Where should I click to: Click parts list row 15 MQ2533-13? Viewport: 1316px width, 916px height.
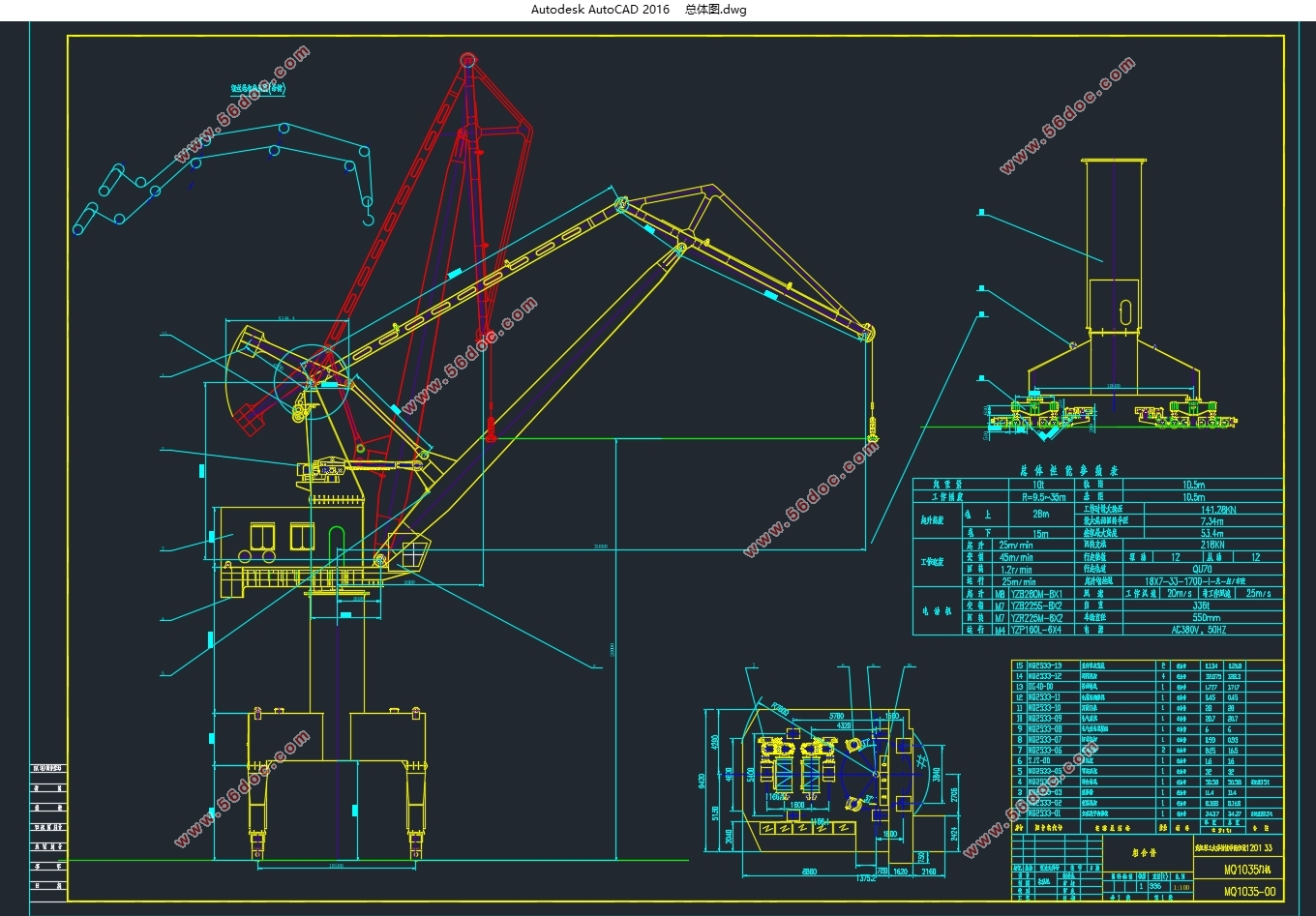pyautogui.click(x=1148, y=665)
